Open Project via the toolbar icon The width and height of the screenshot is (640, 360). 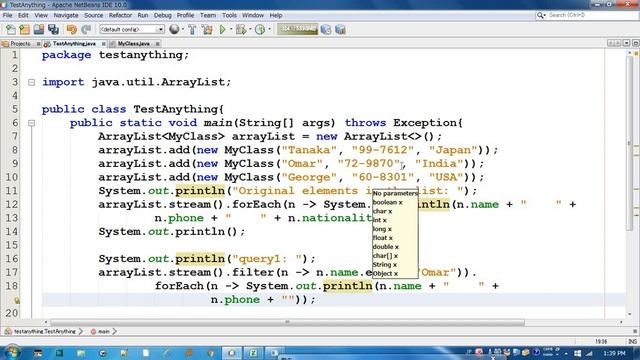(39, 29)
